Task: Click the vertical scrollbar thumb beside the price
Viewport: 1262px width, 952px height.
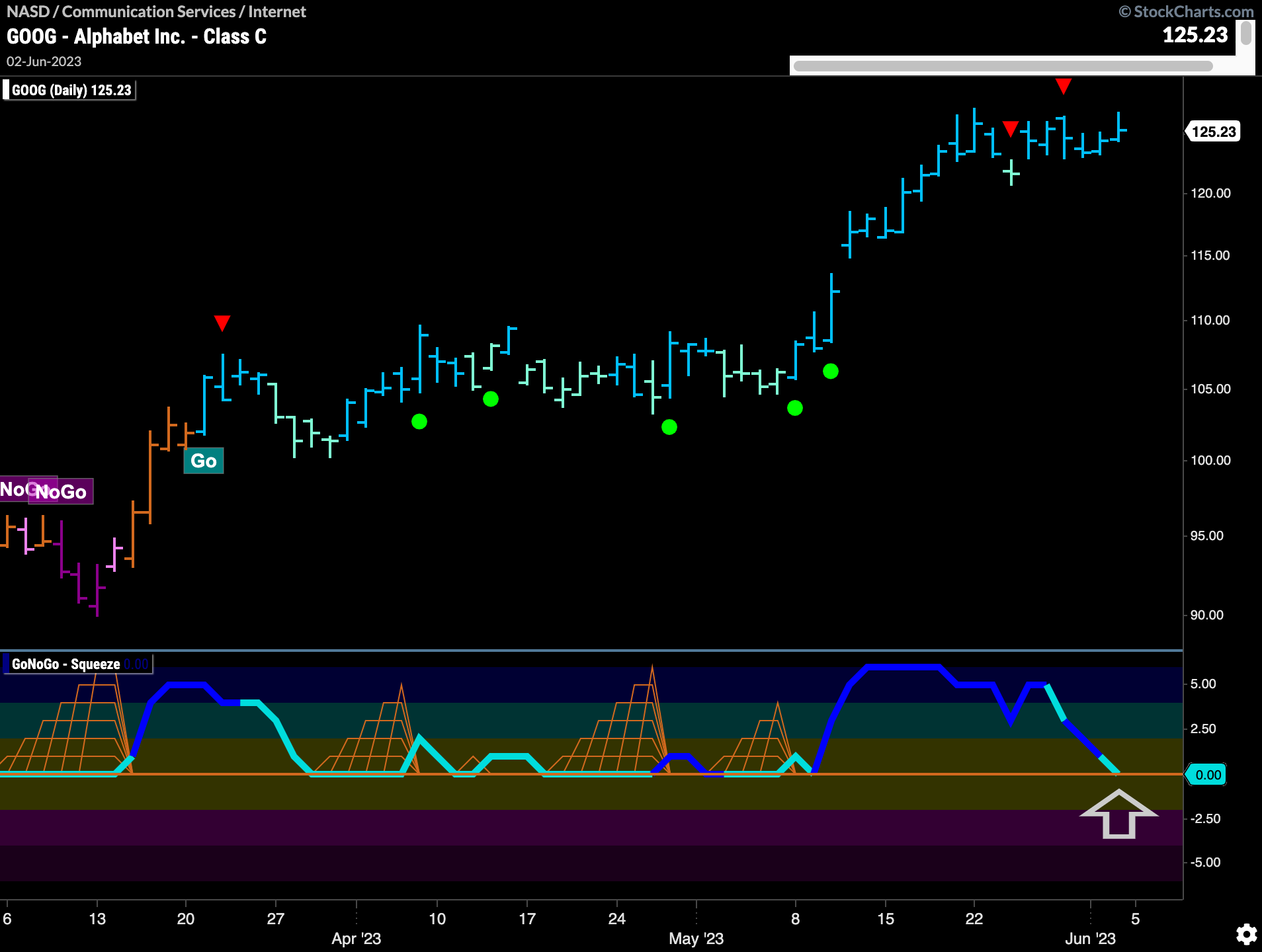Action: (x=1245, y=33)
